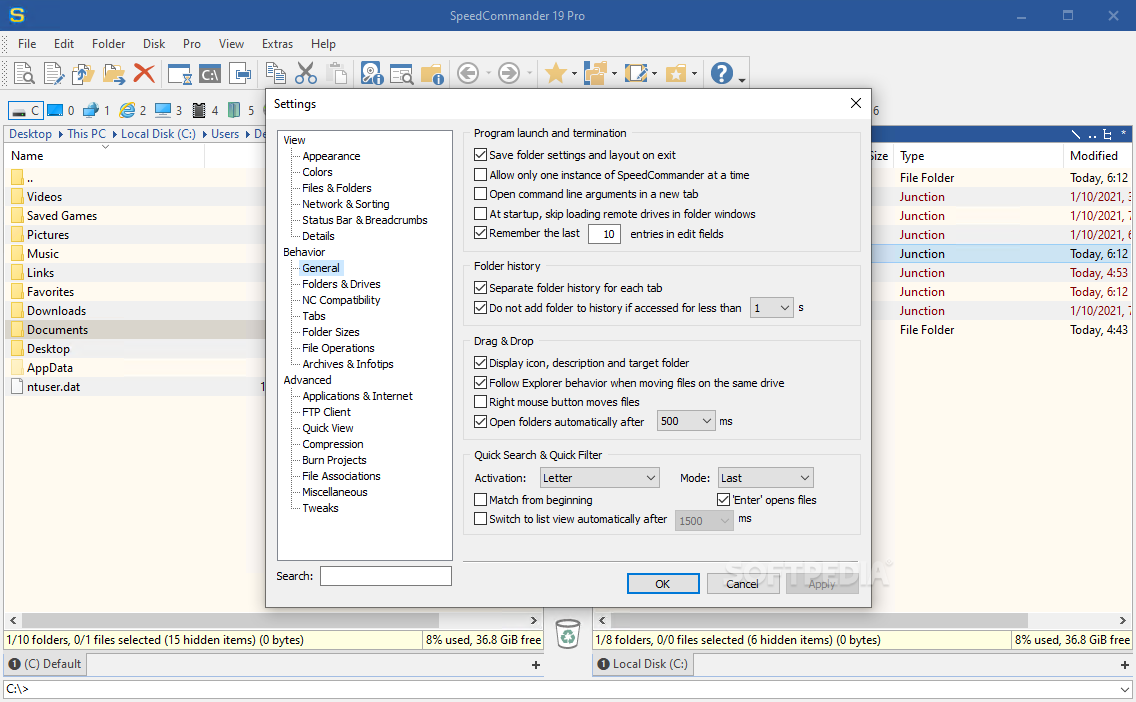
Task: Open the Disk menu
Action: [154, 43]
